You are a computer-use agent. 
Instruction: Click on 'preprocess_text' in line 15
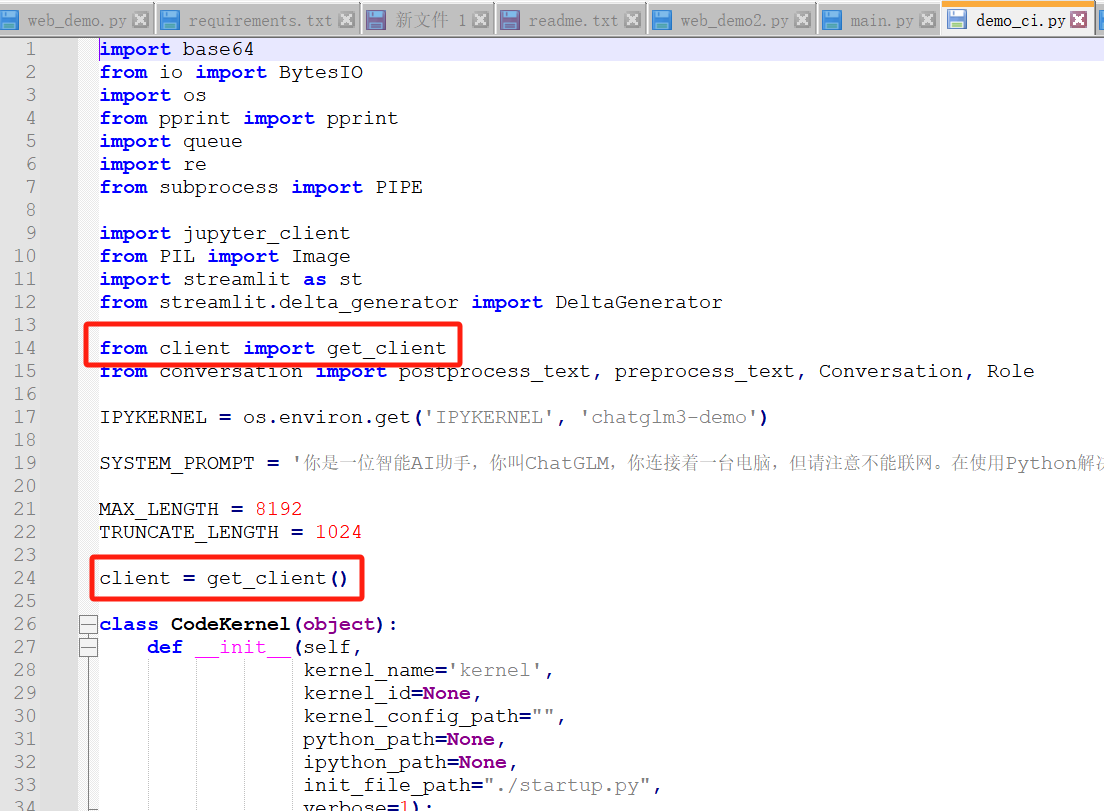pyautogui.click(x=704, y=372)
